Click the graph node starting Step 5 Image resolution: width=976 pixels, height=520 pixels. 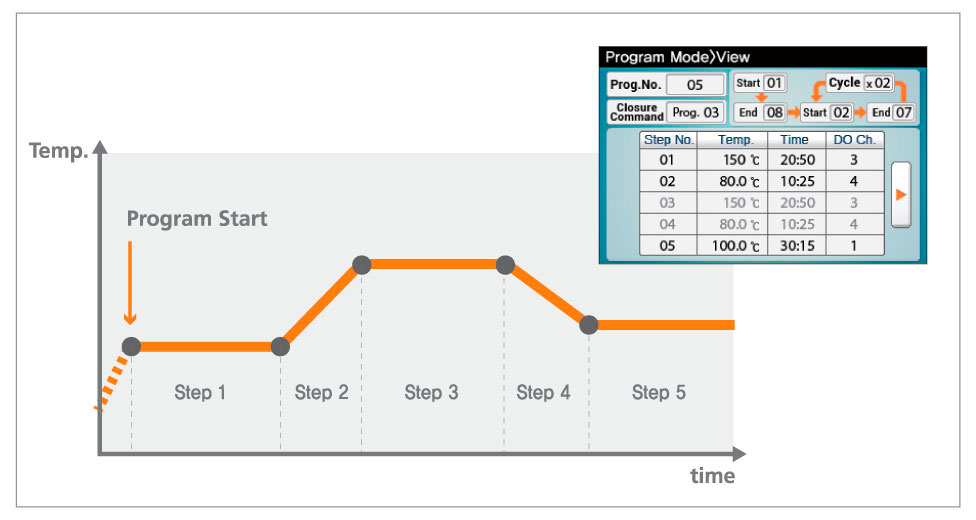pos(589,324)
